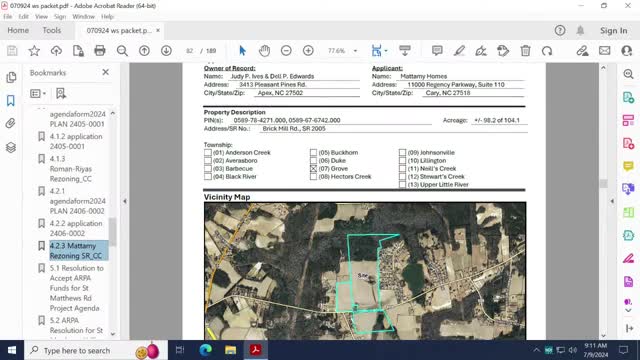Image resolution: width=640 pixels, height=360 pixels.
Task: Open bookmark 4.2.2 application 2406-0002
Action: coord(76,228)
